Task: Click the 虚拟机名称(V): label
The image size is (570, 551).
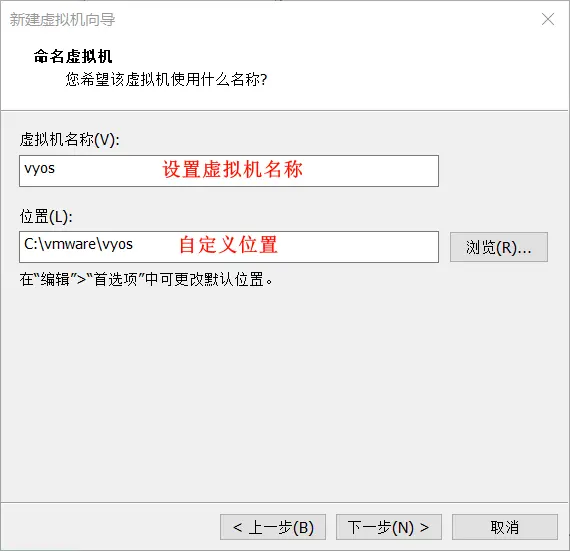Action: tap(69, 140)
